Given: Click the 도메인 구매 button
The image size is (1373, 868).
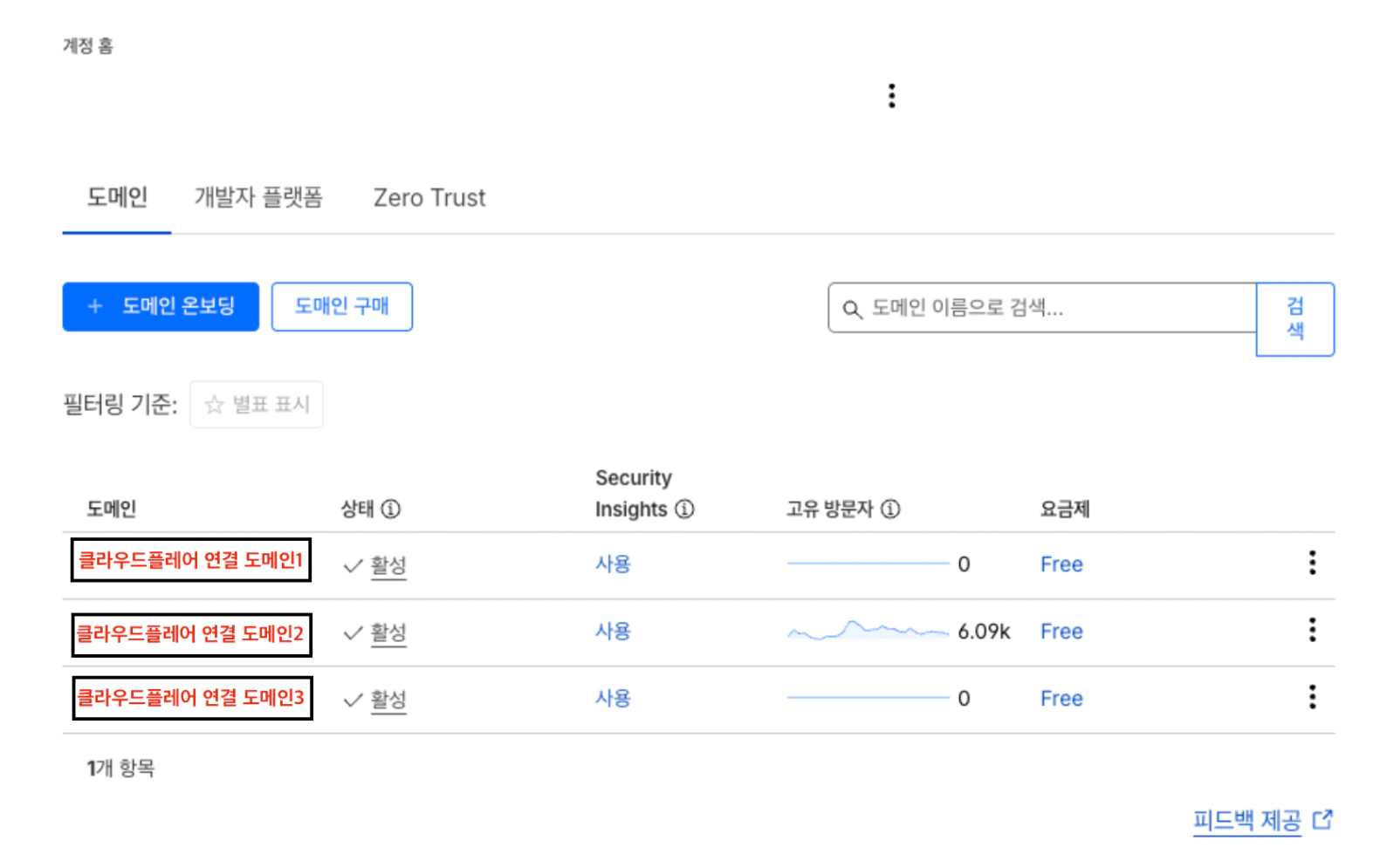Looking at the screenshot, I should tap(341, 307).
